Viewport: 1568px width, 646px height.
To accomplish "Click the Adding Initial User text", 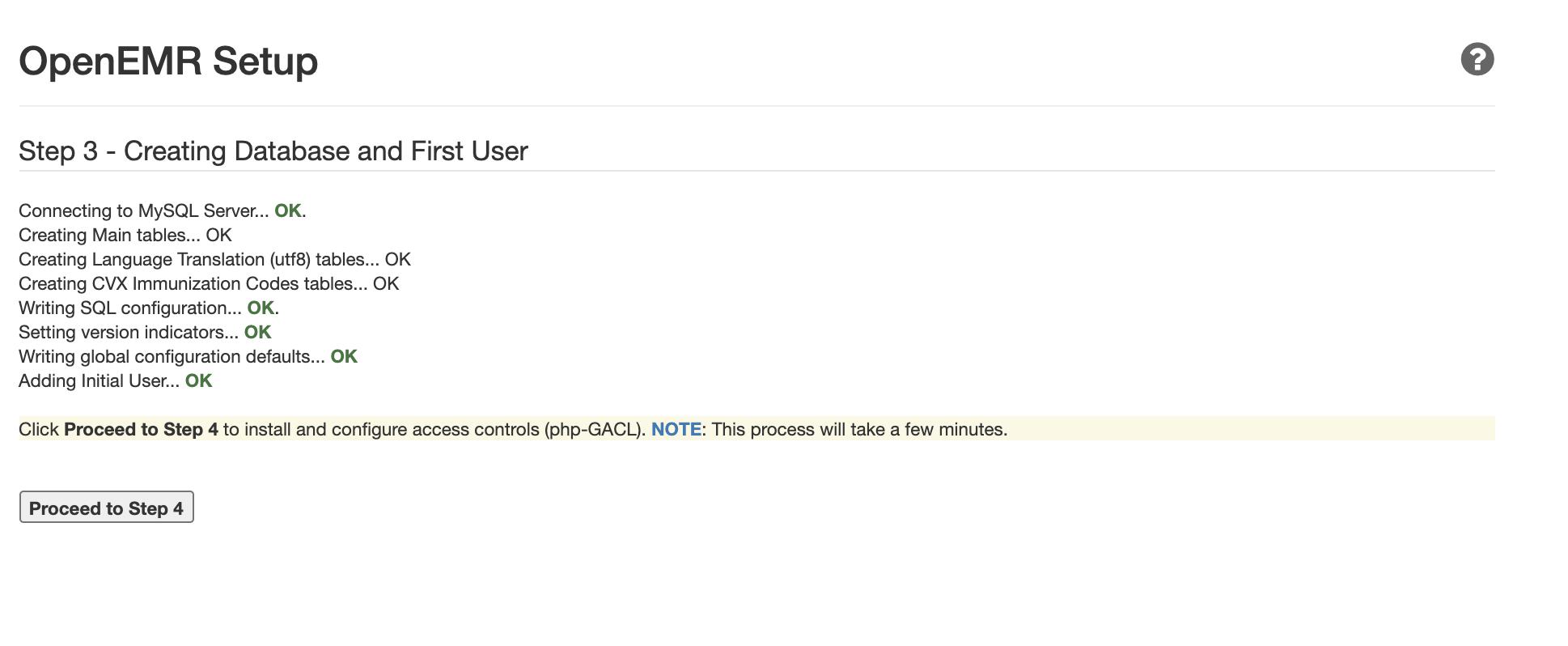I will [x=99, y=381].
